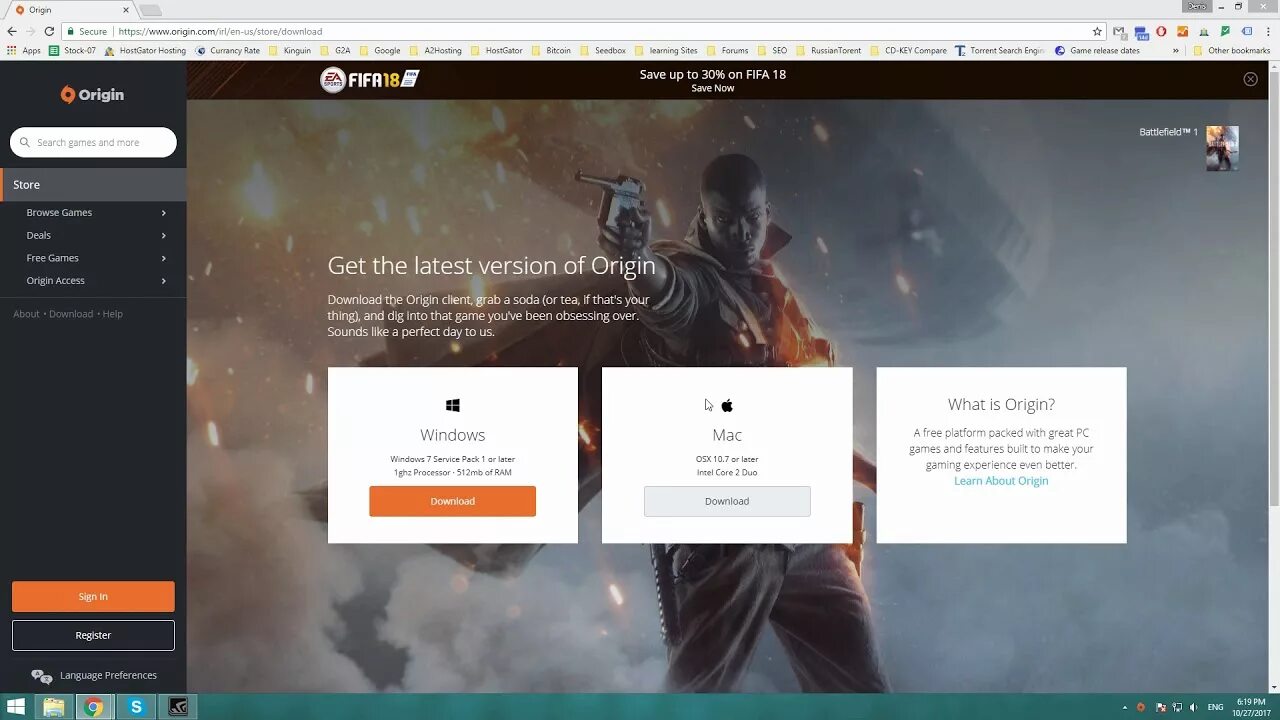1280x720 pixels.
Task: Download Origin for Windows
Action: pos(452,501)
